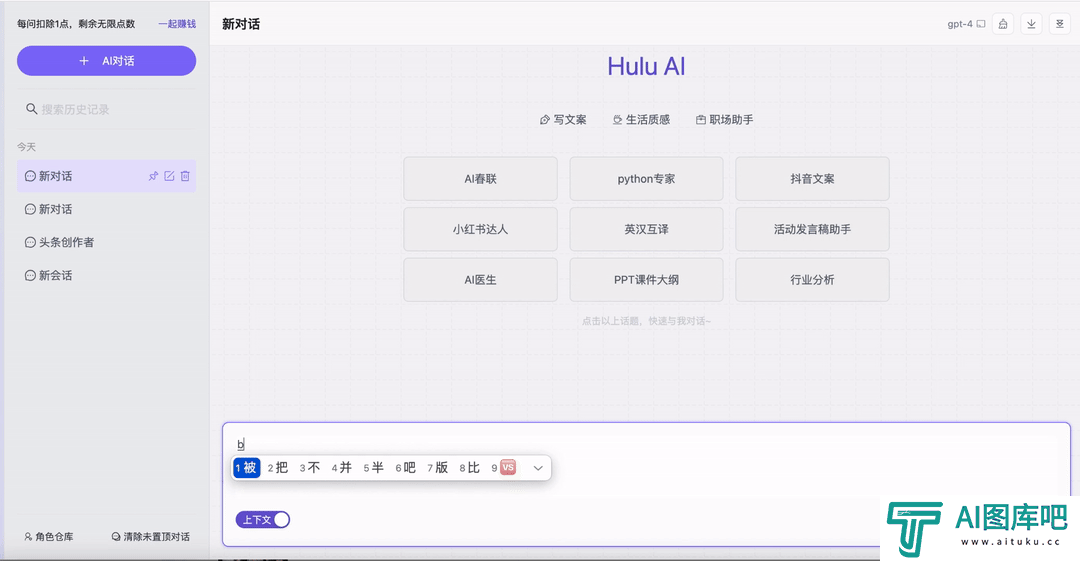Switch to the 职场助手 category tab
Image resolution: width=1080 pixels, height=561 pixels.
tap(724, 119)
